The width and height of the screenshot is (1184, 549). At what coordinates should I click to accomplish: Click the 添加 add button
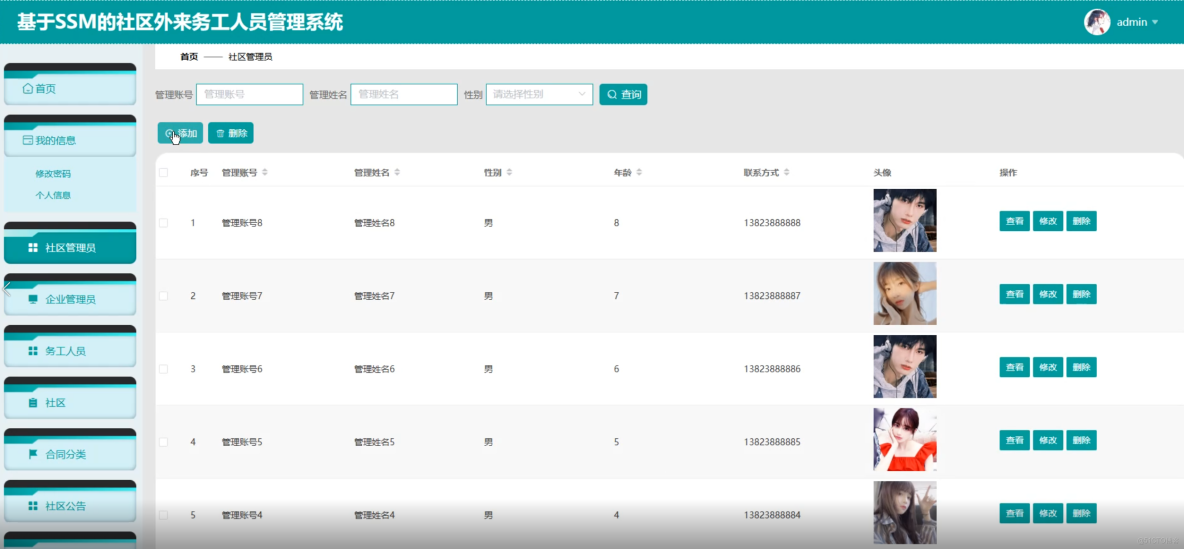(180, 133)
